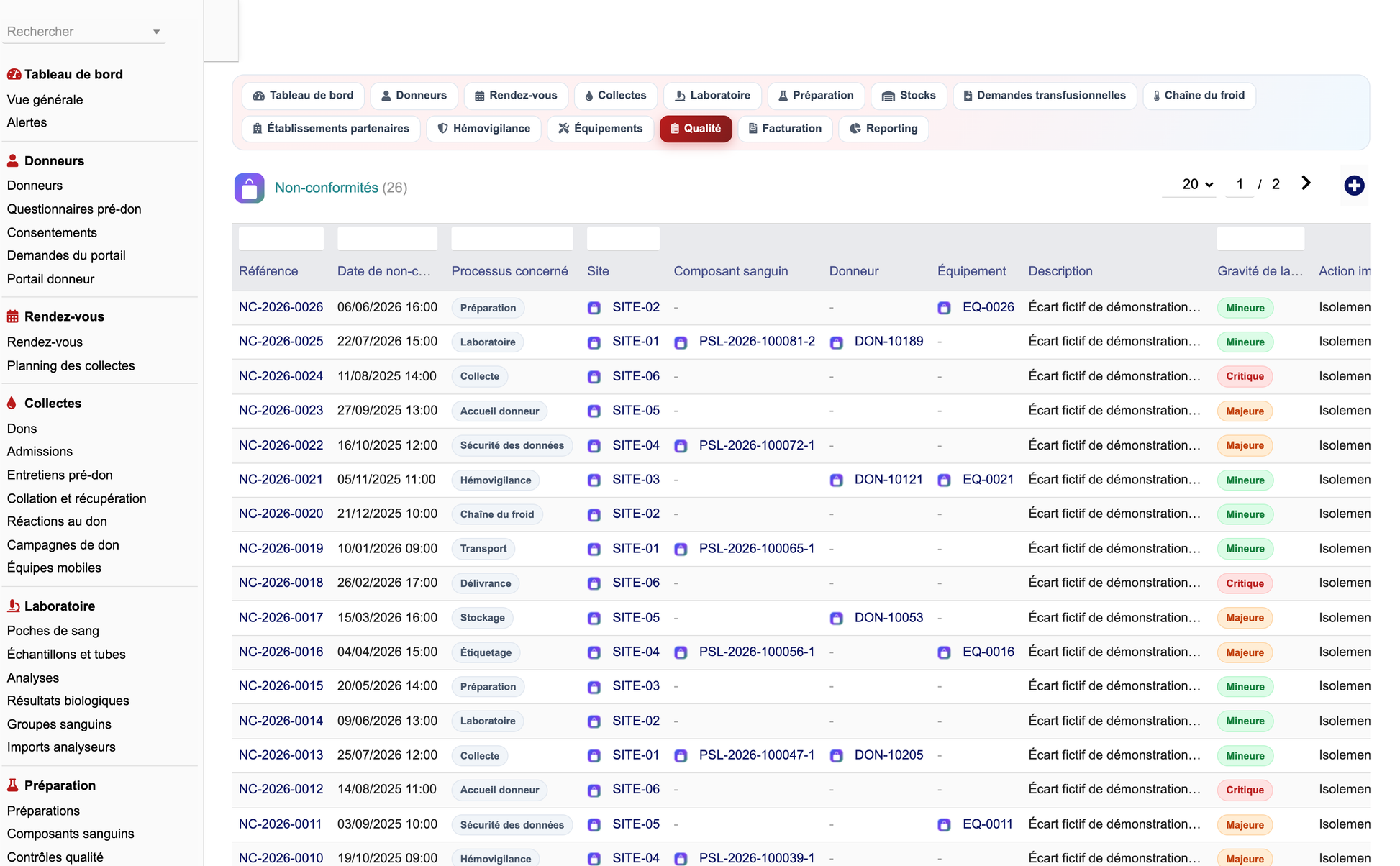
Task: Open the page size 20 dropdown
Action: [x=1197, y=184]
